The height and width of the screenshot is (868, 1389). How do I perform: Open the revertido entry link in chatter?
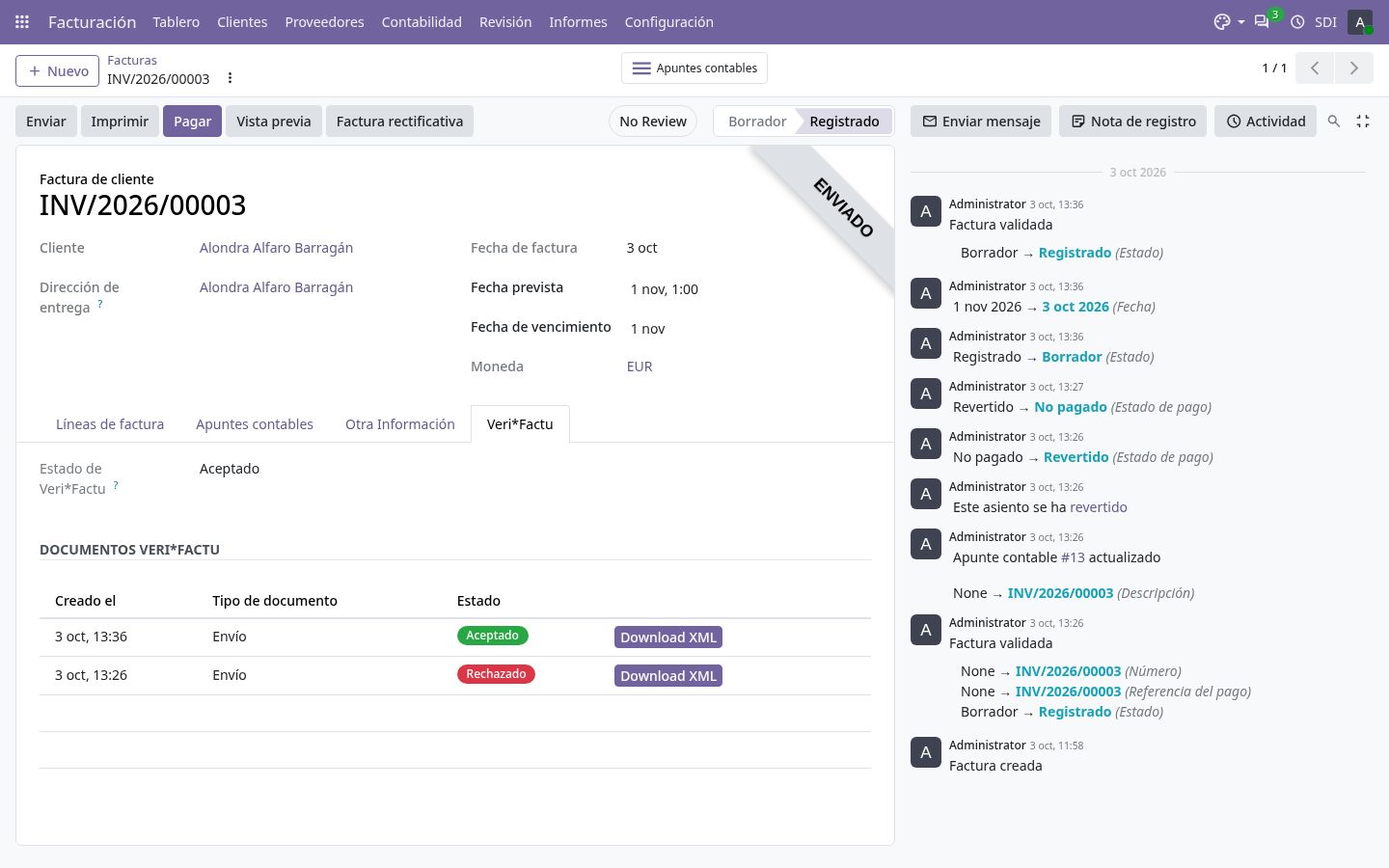pos(1099,507)
